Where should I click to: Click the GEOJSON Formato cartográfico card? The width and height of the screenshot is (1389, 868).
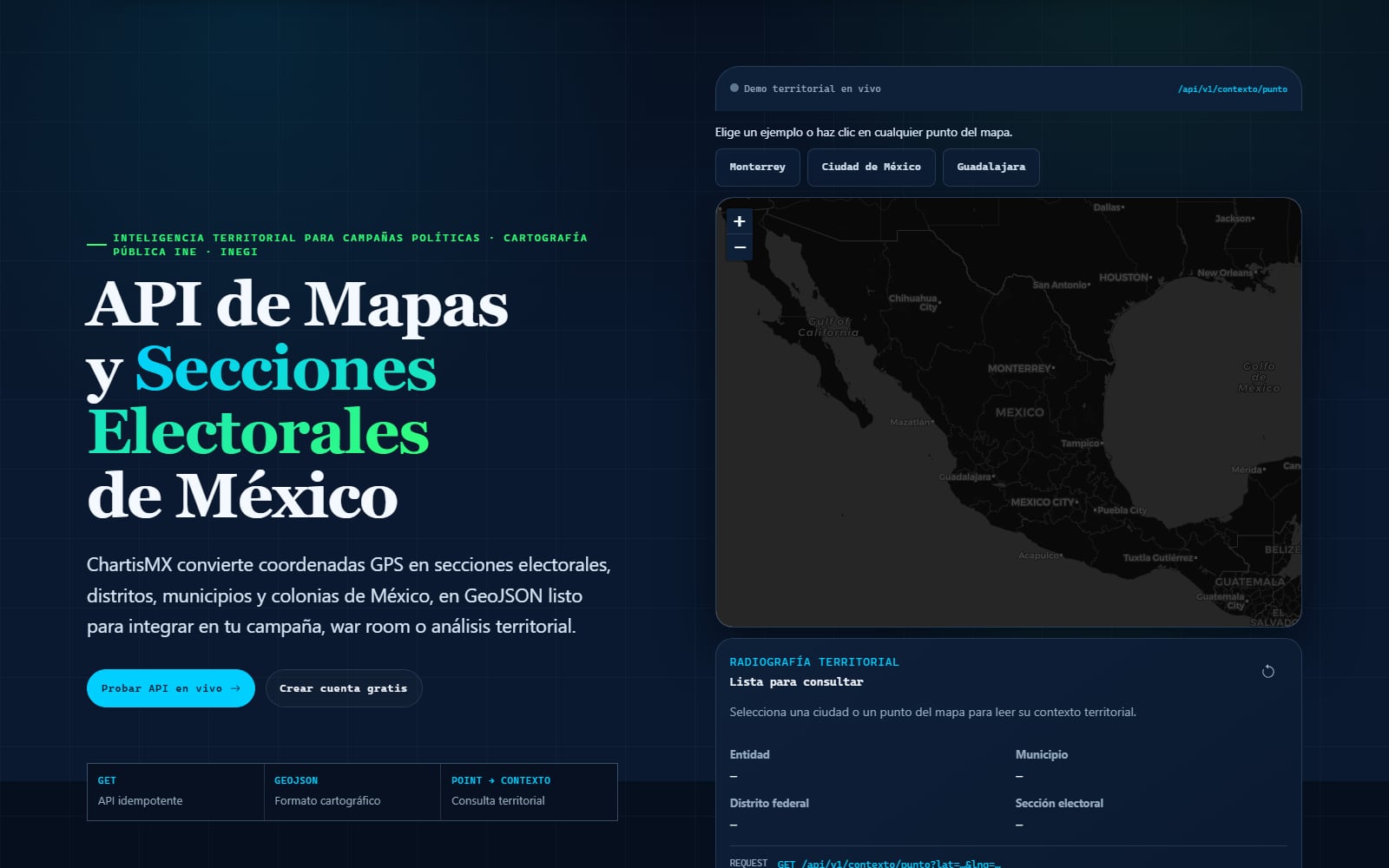point(352,792)
